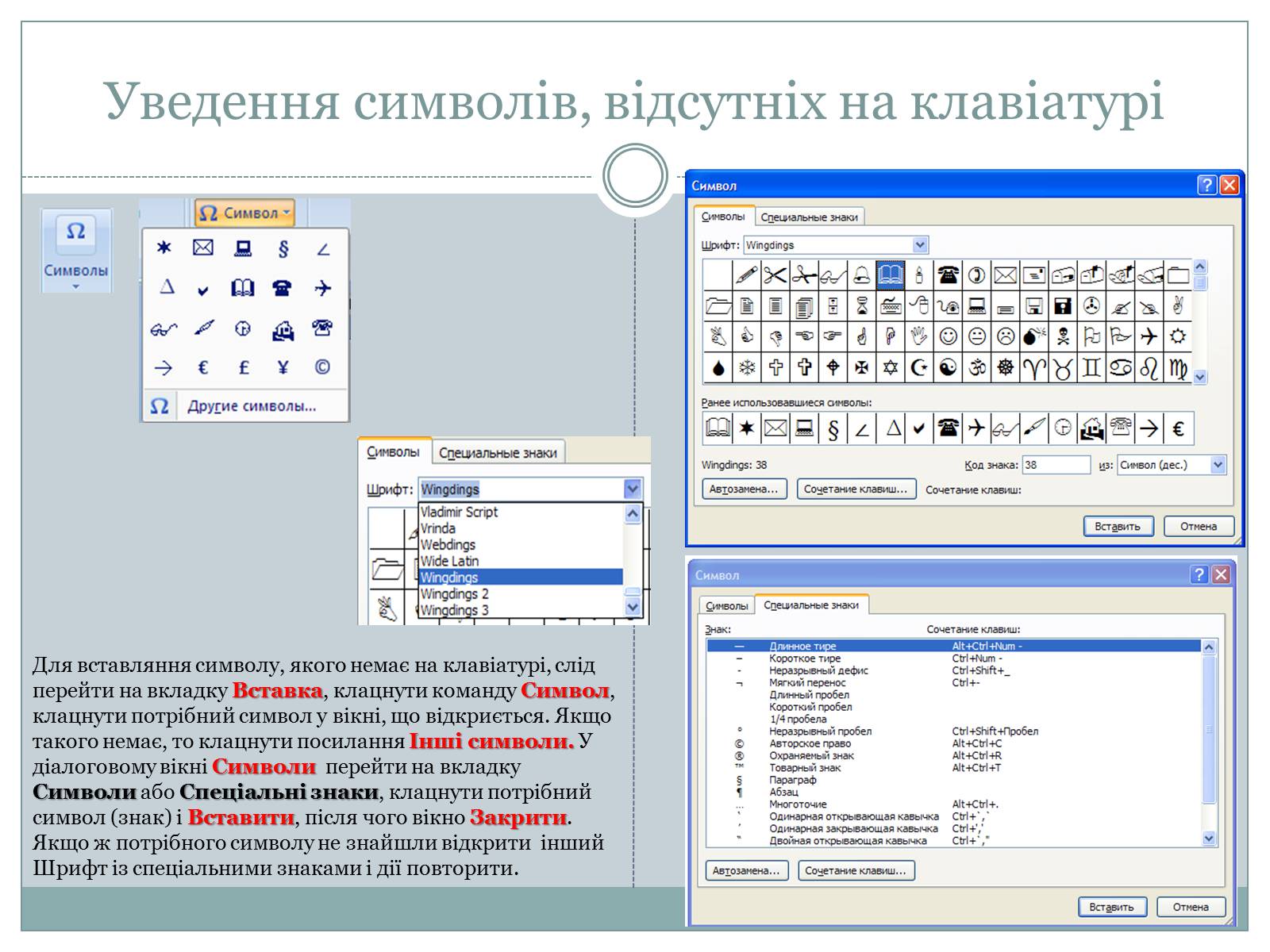Pick the computer symbol in dropdown gallery
This screenshot has width=1270, height=952.
pyautogui.click(x=243, y=248)
